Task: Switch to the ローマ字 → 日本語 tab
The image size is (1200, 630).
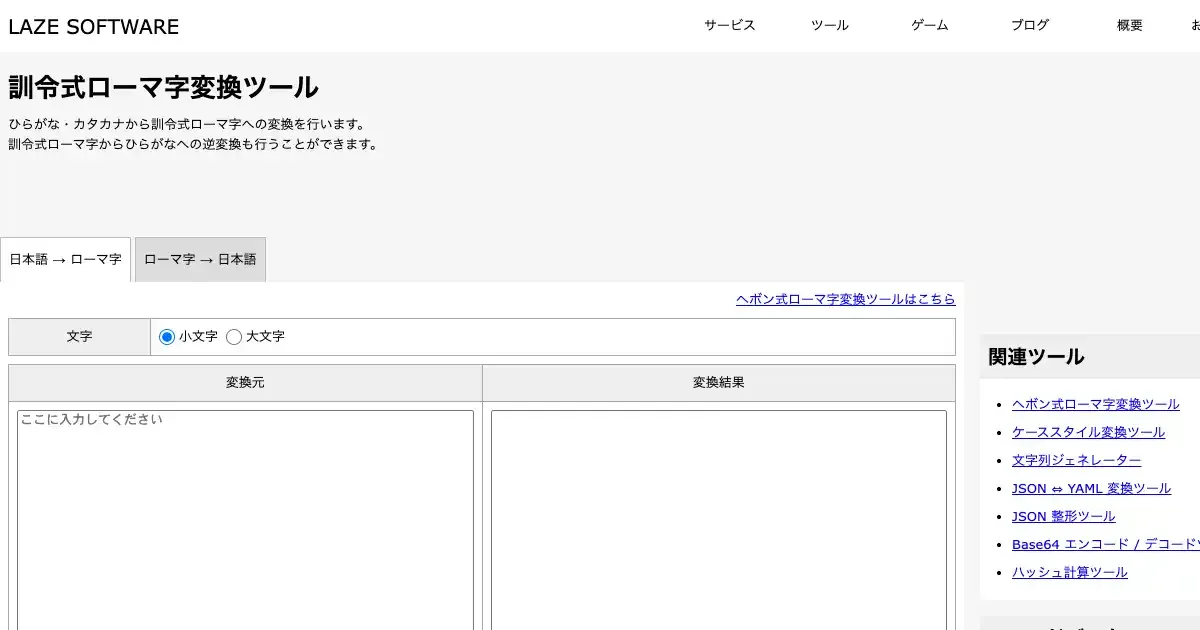Action: click(200, 260)
